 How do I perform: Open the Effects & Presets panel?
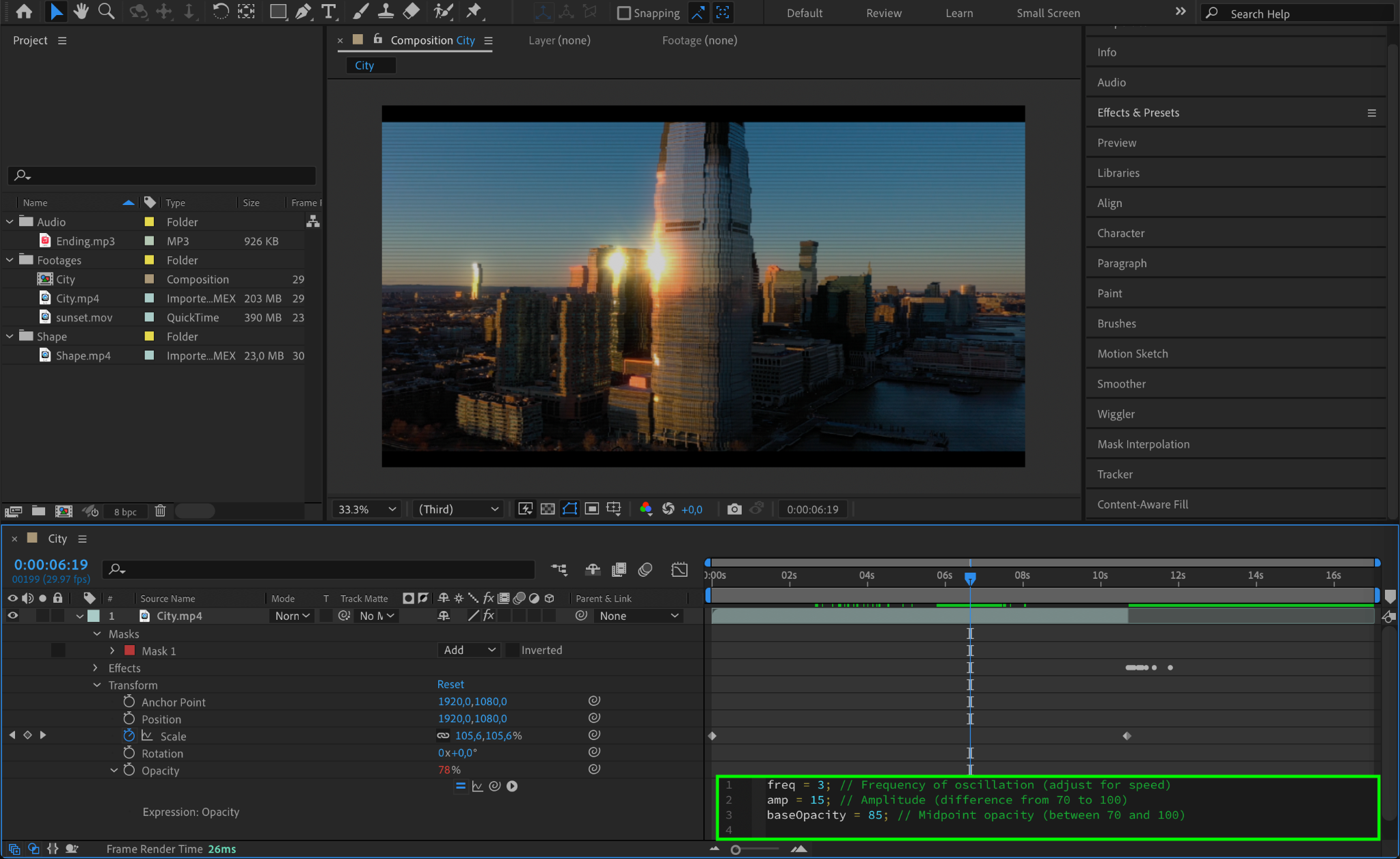pos(1137,113)
